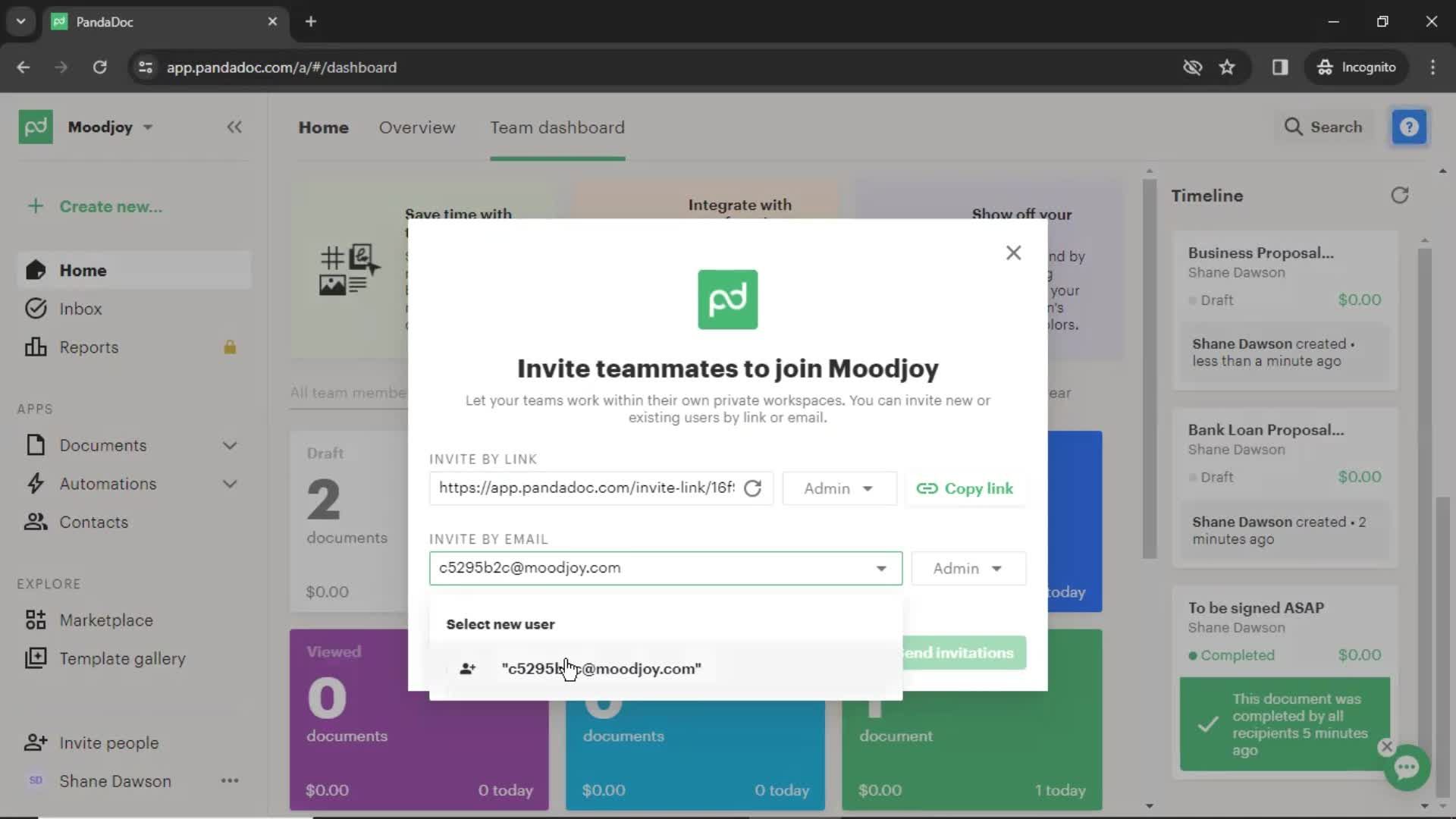Toggle the incognito mode indicator
The image size is (1456, 819).
1357,67
